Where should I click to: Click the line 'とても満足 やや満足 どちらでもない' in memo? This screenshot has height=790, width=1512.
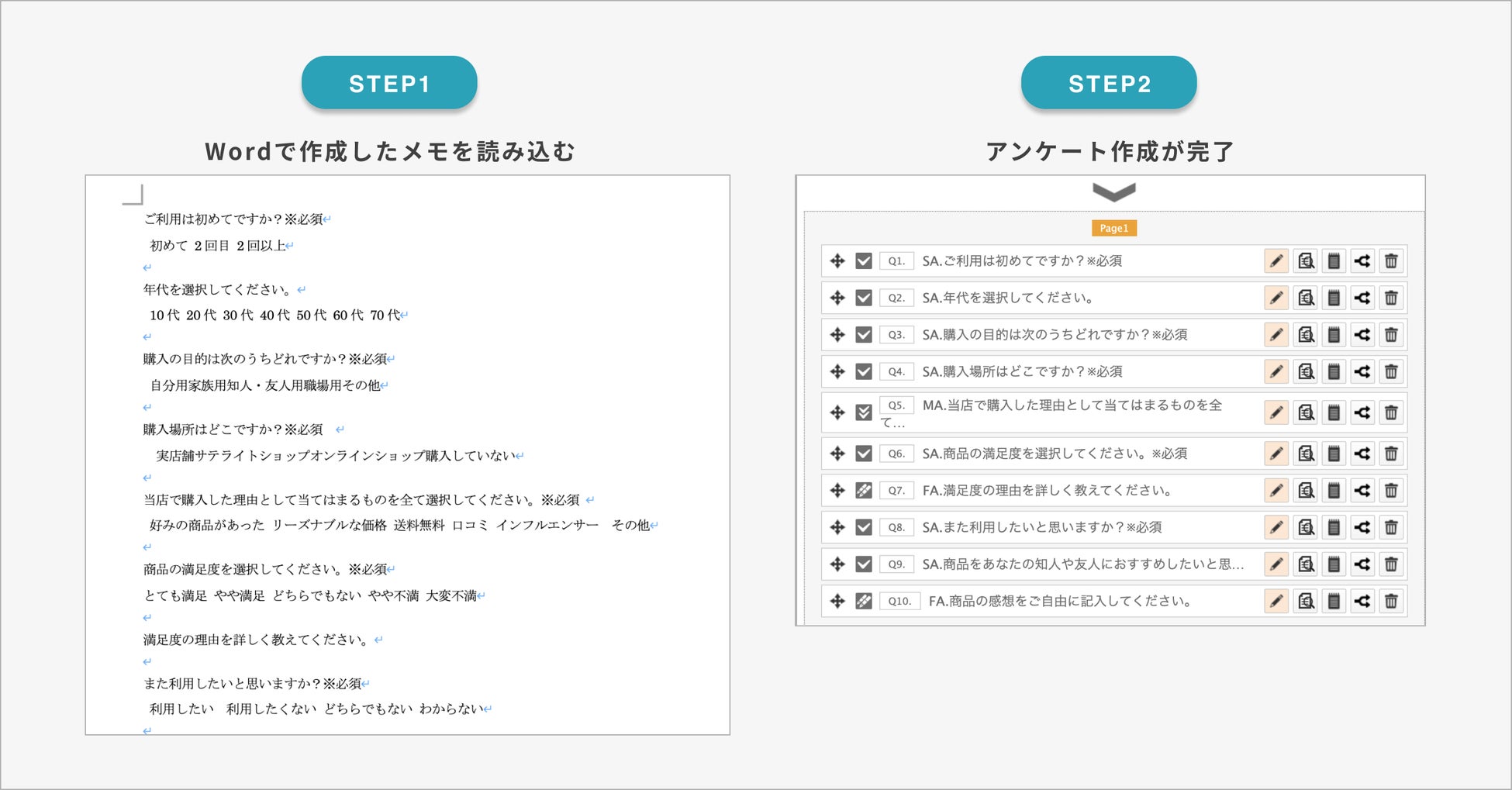[x=310, y=595]
